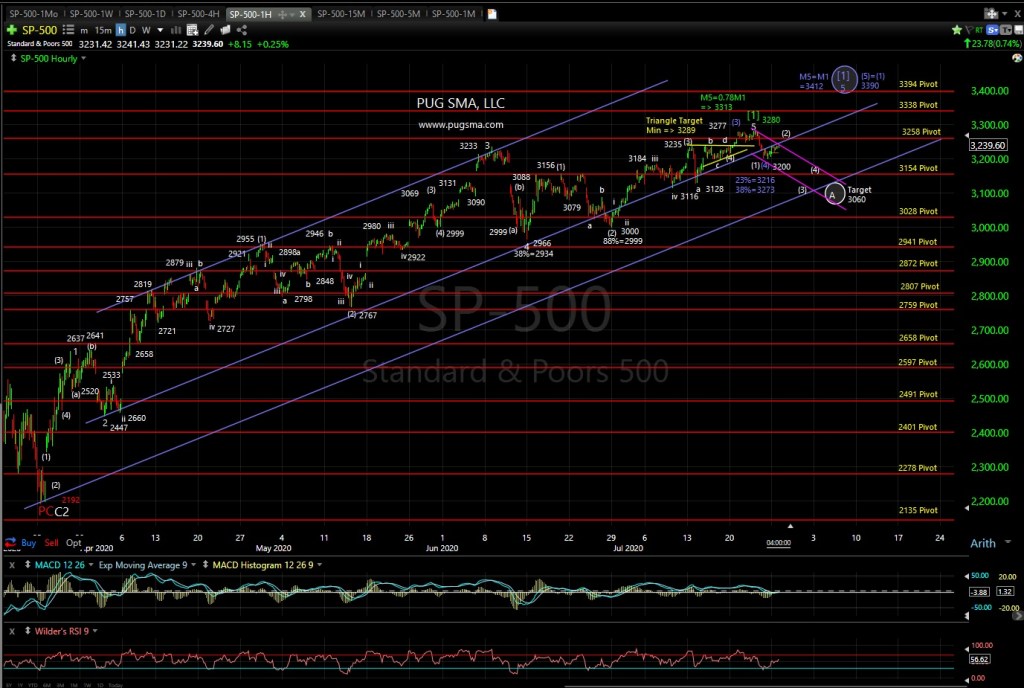
Task: Click the 56.62 RSI value box
Action: [981, 660]
